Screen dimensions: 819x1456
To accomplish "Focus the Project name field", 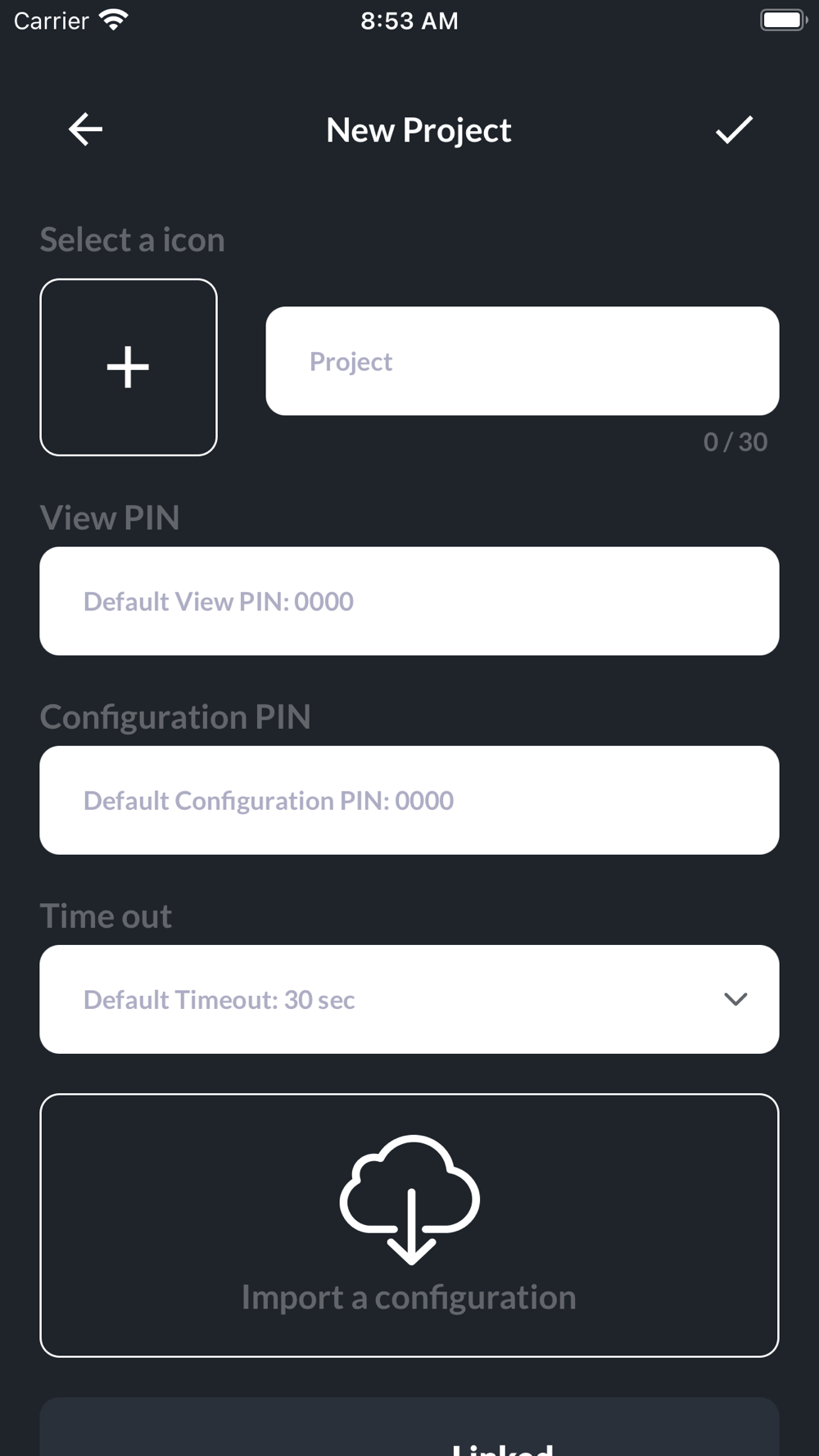I will [x=523, y=361].
